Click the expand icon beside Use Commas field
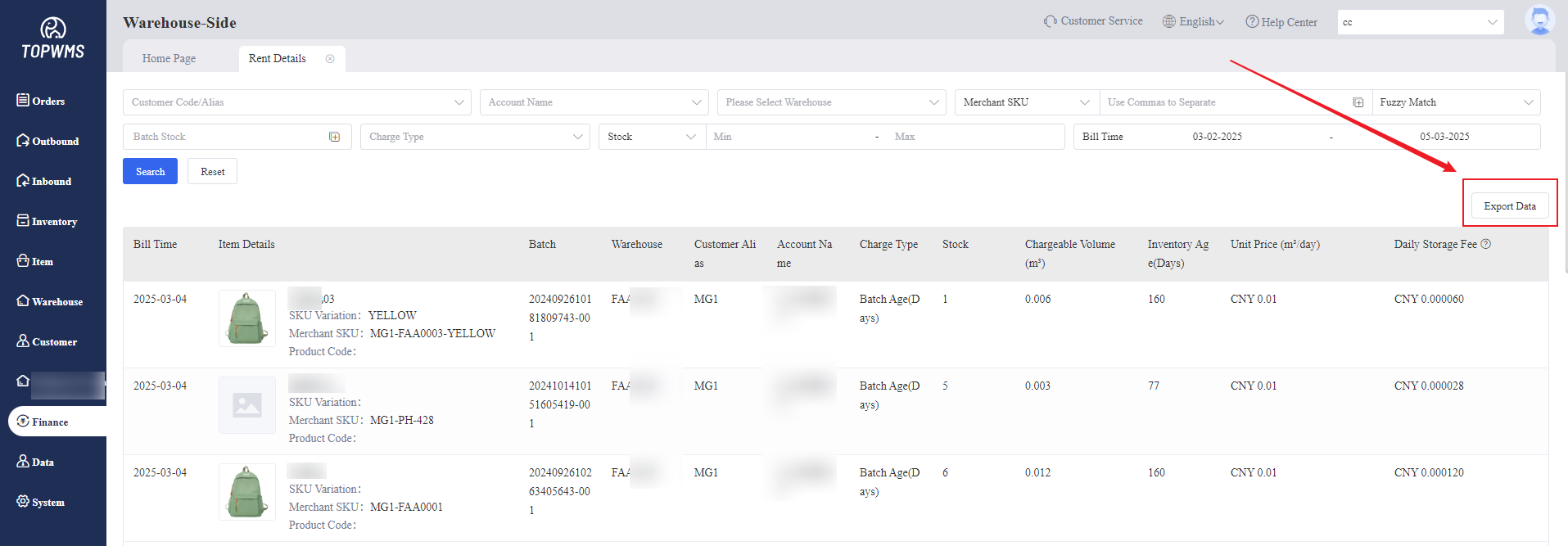1568x546 pixels. 1358,102
